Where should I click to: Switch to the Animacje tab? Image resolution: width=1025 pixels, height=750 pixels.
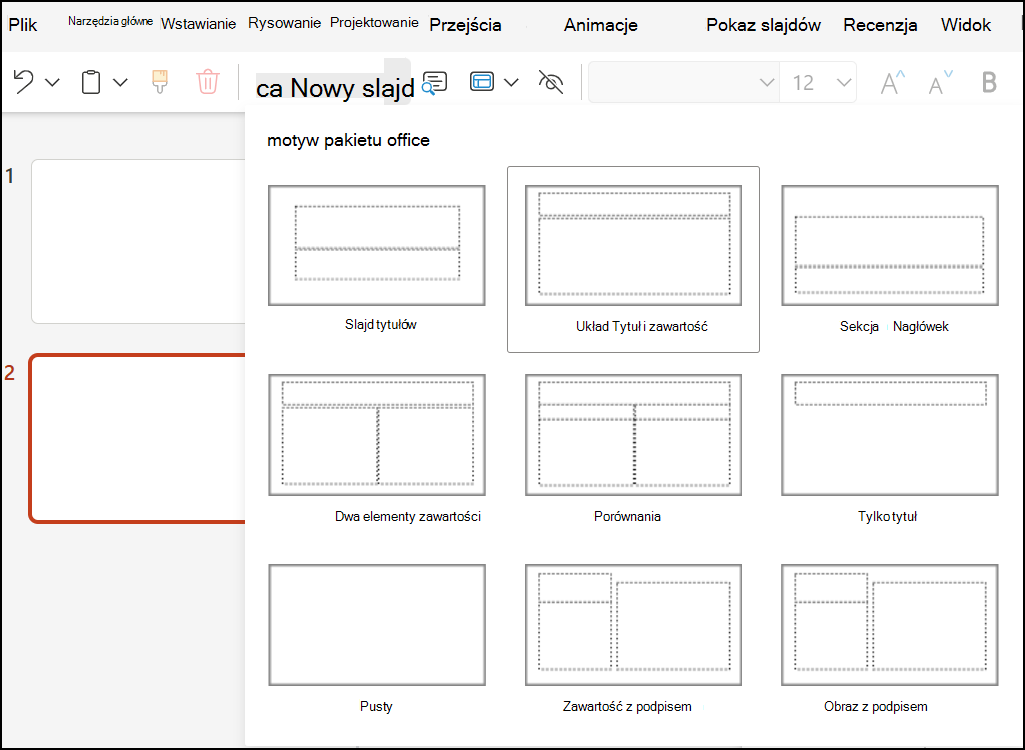click(601, 25)
